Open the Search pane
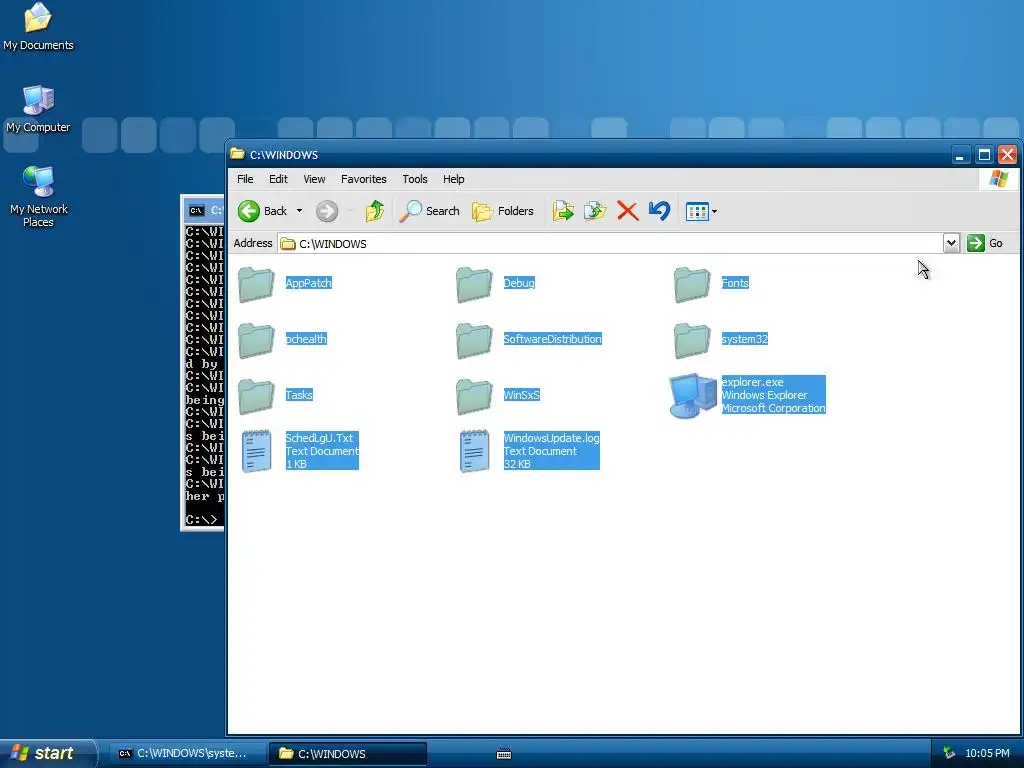 tap(429, 211)
